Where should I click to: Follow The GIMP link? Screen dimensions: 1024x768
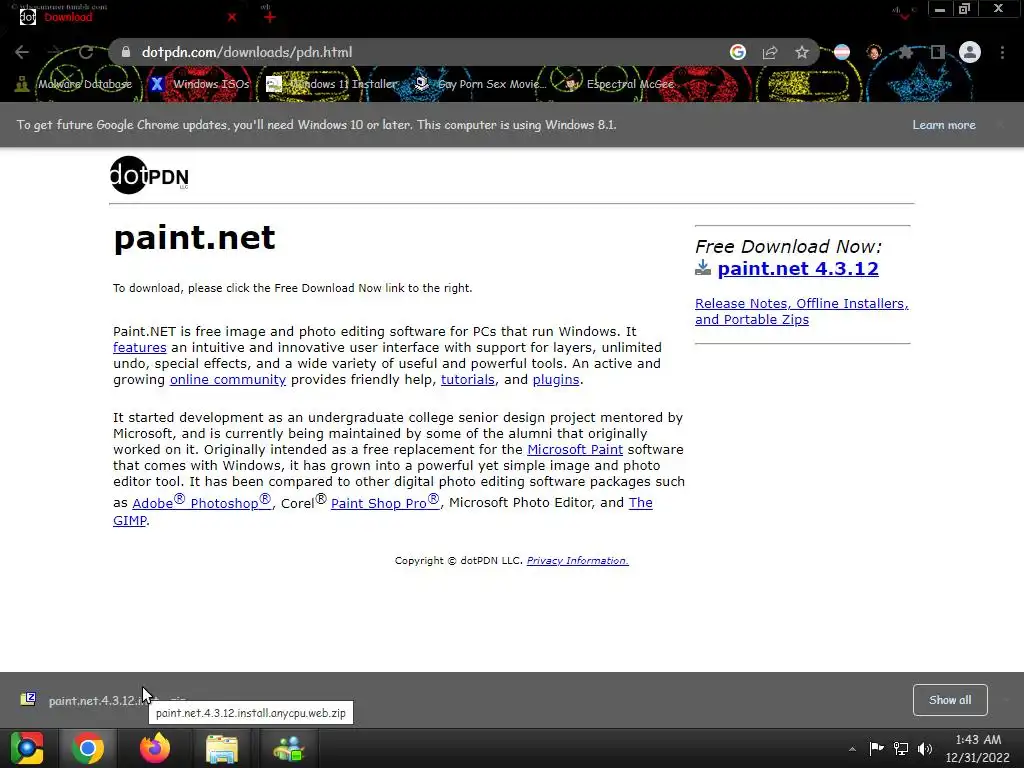pyautogui.click(x=383, y=511)
